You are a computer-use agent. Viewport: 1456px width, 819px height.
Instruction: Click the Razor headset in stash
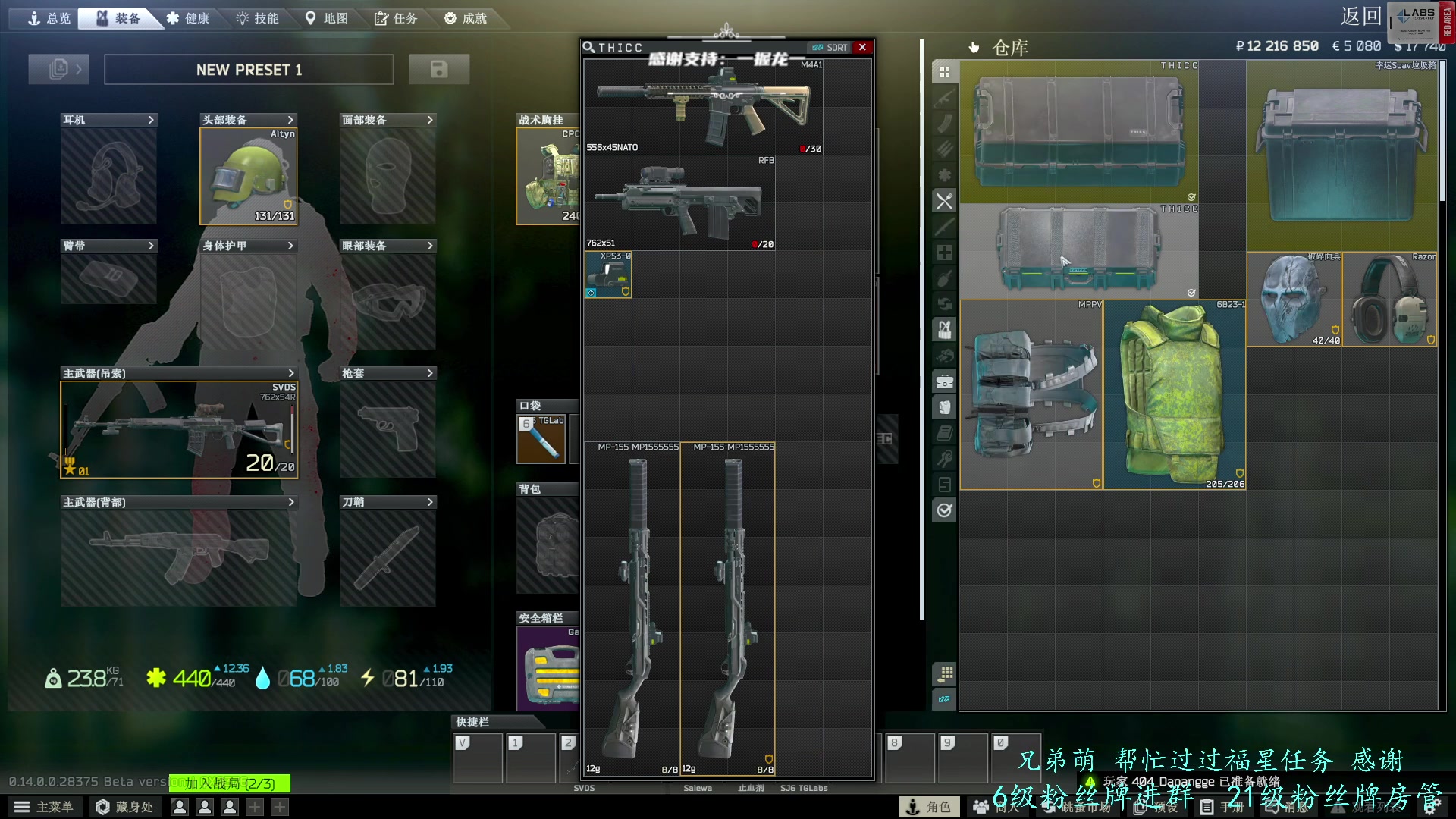(x=1390, y=300)
